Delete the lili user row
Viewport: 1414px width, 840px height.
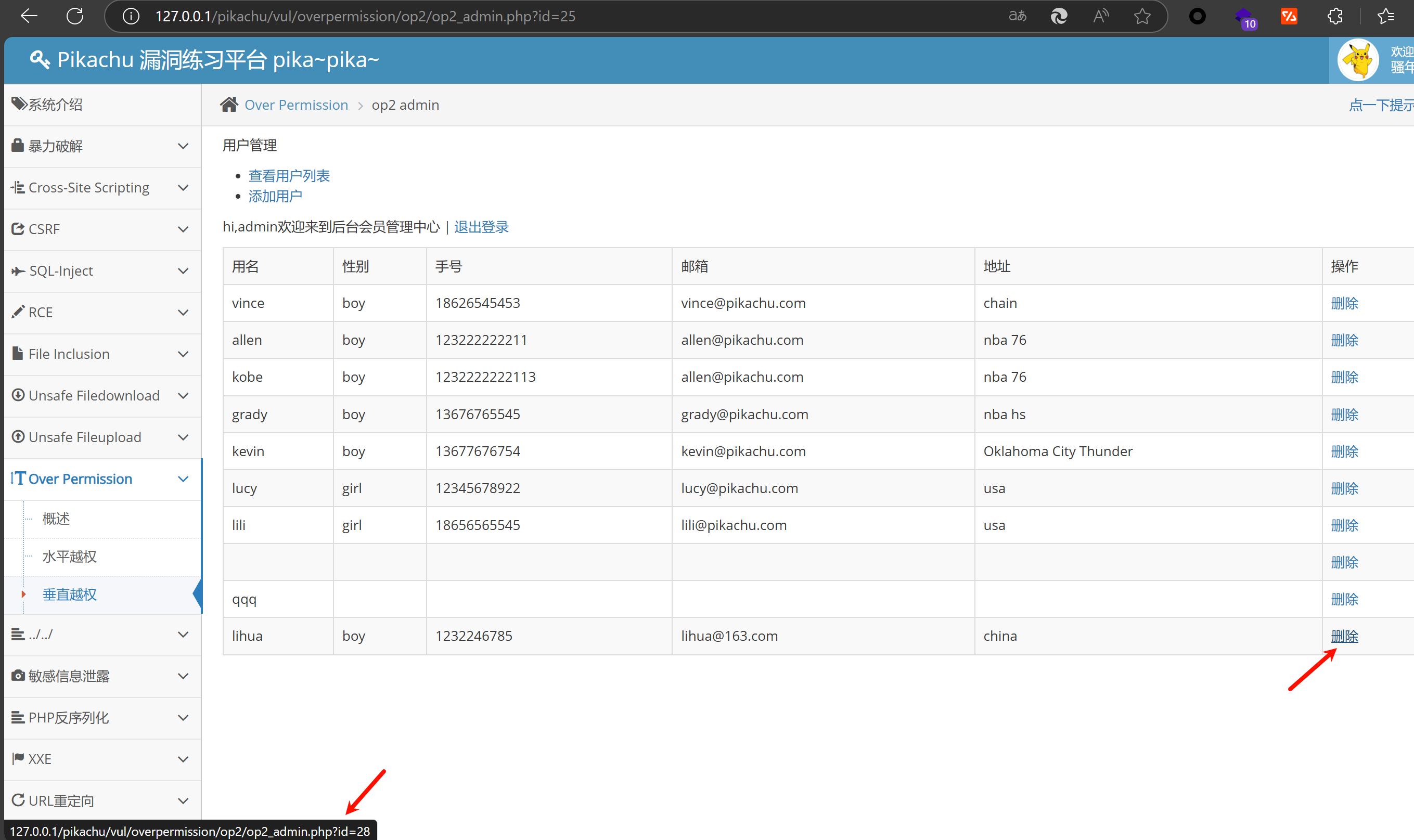click(1344, 525)
